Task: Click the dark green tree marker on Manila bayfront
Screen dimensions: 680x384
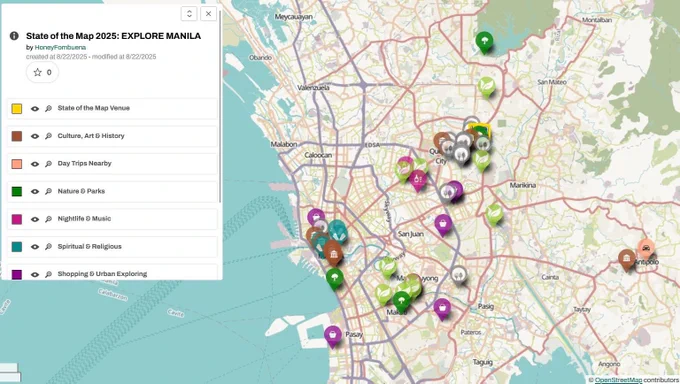Action: click(334, 278)
